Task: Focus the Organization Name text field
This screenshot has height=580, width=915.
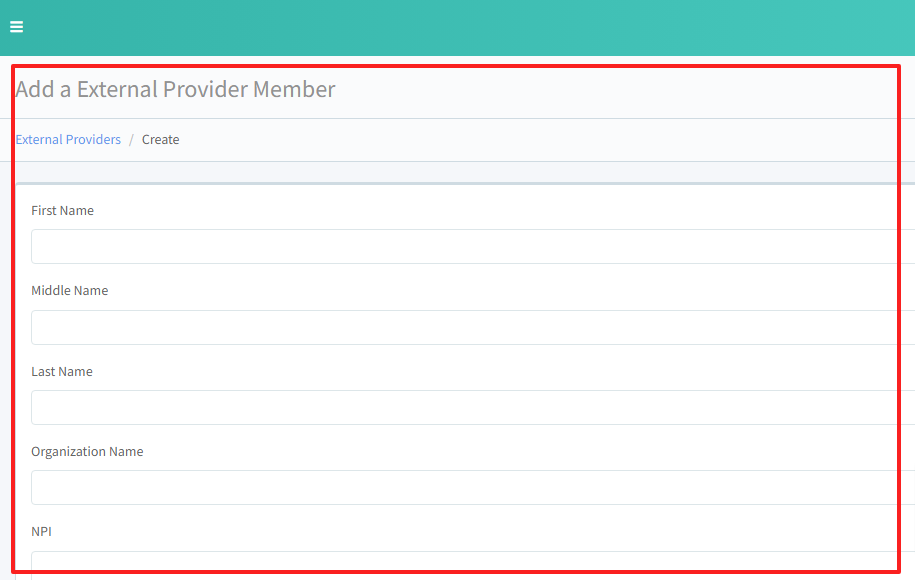Action: pos(470,488)
